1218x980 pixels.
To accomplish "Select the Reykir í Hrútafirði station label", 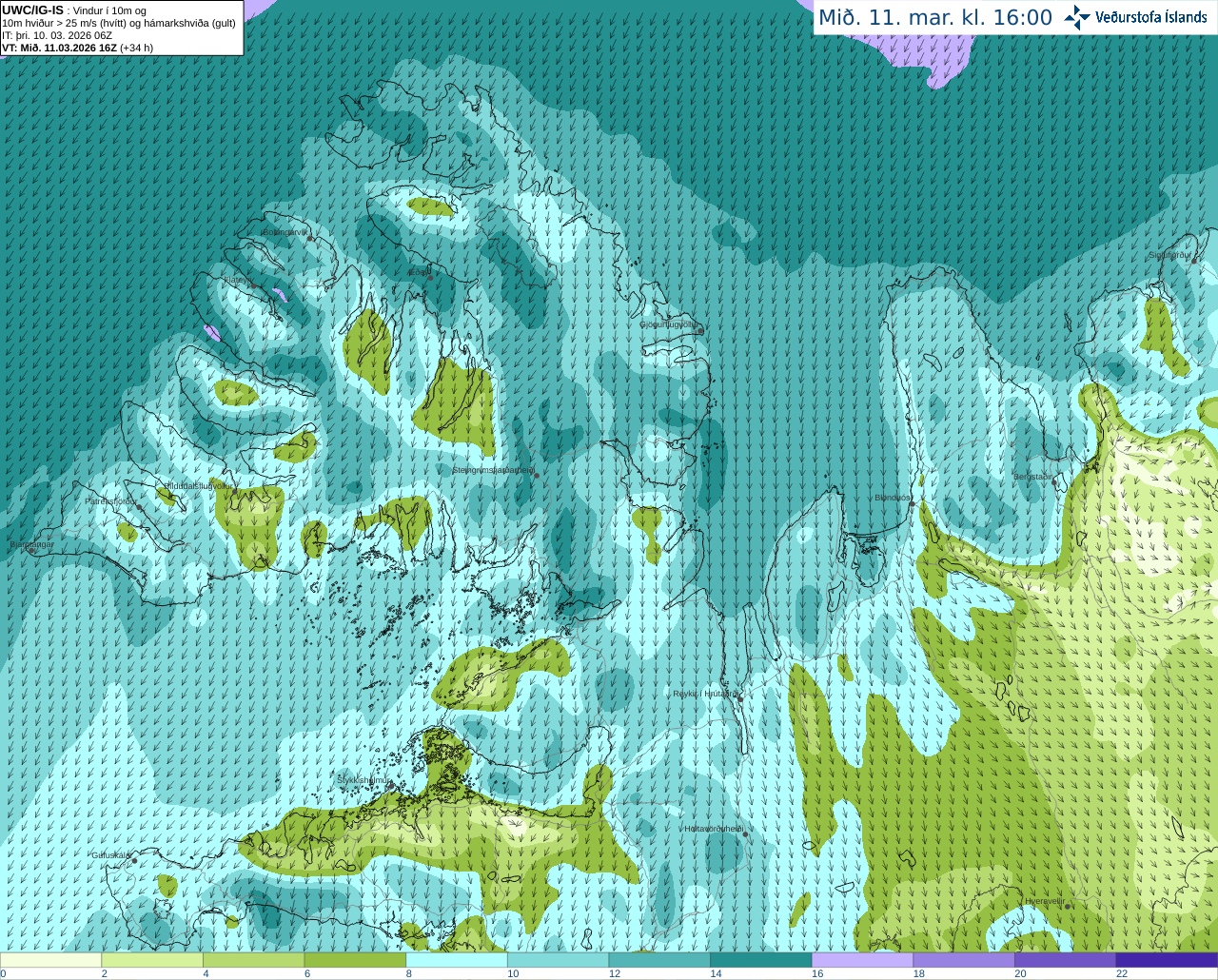I will [705, 694].
